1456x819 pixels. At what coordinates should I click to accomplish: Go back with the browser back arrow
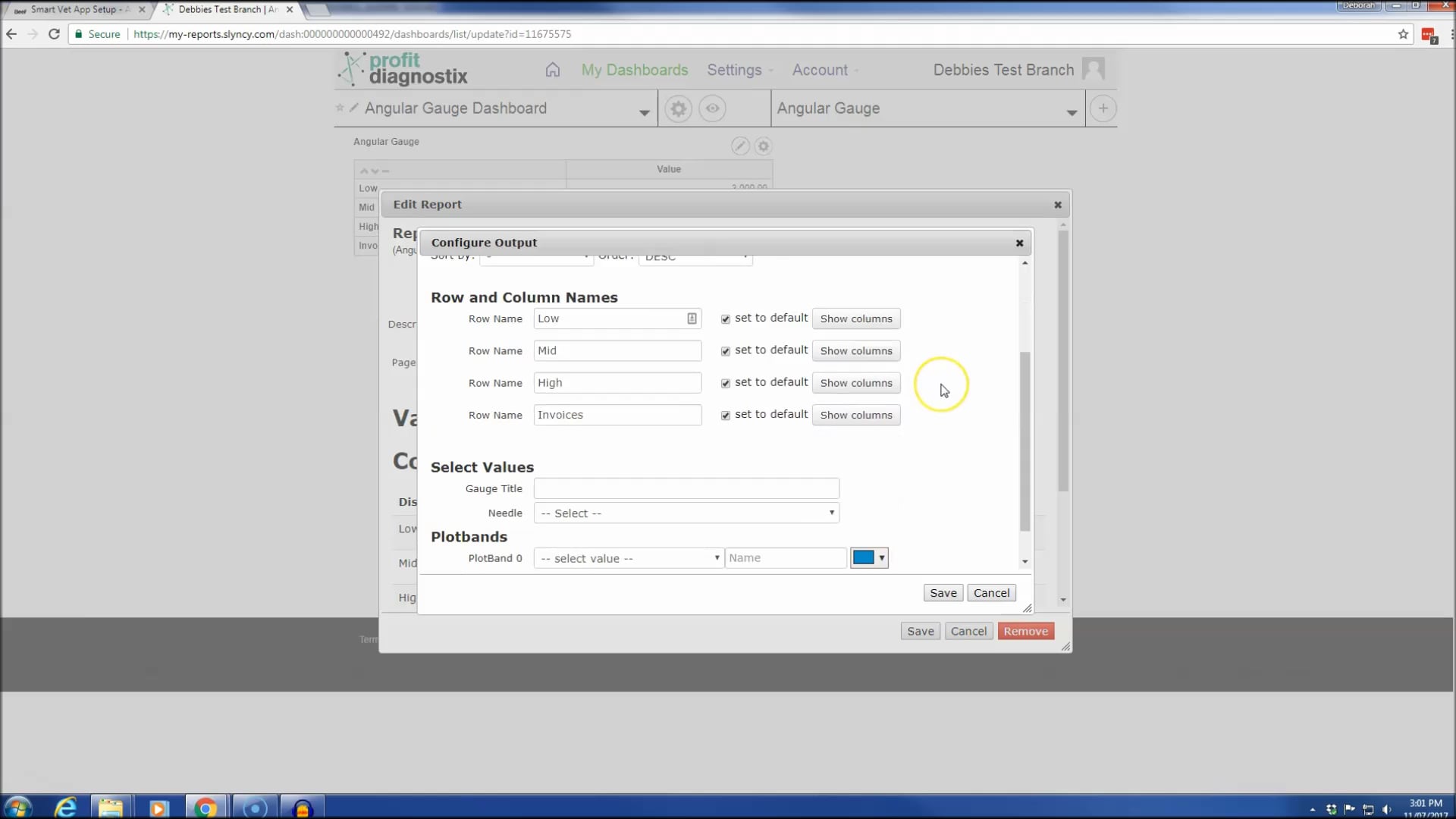11,34
